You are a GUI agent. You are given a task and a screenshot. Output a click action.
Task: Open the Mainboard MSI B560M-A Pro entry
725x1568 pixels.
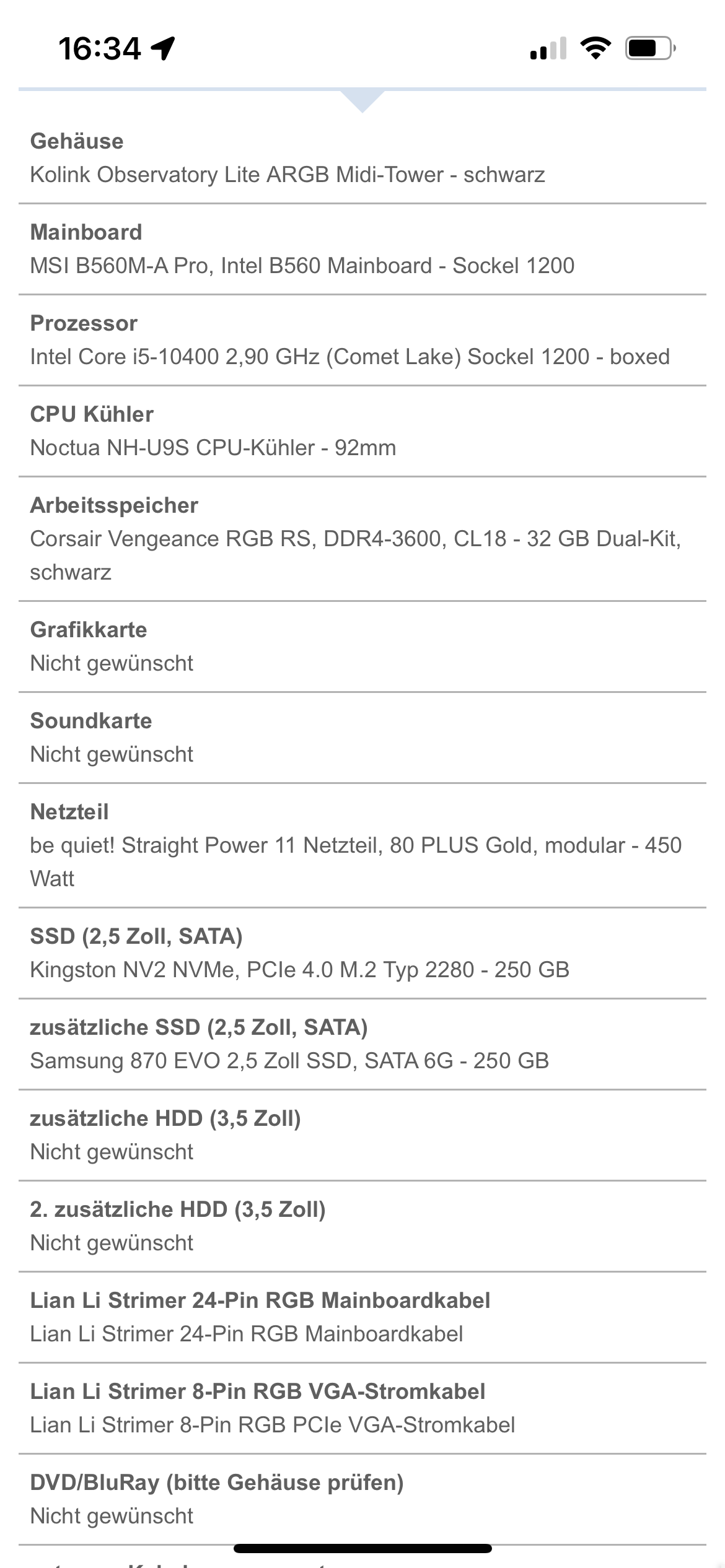(x=362, y=249)
